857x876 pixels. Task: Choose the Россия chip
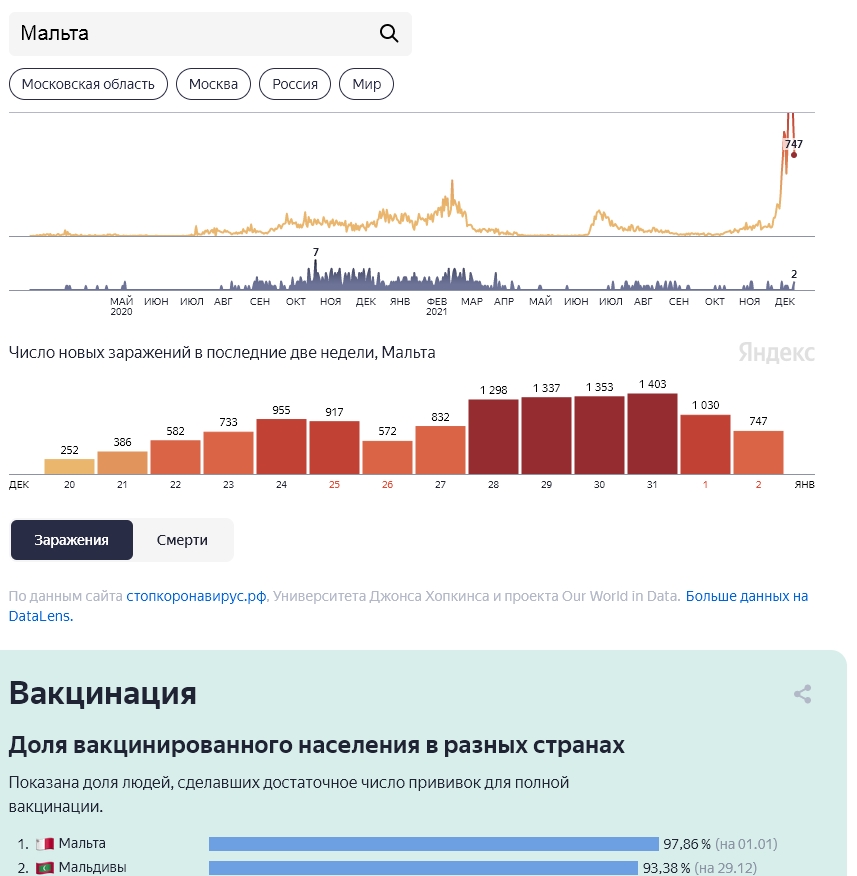(295, 84)
